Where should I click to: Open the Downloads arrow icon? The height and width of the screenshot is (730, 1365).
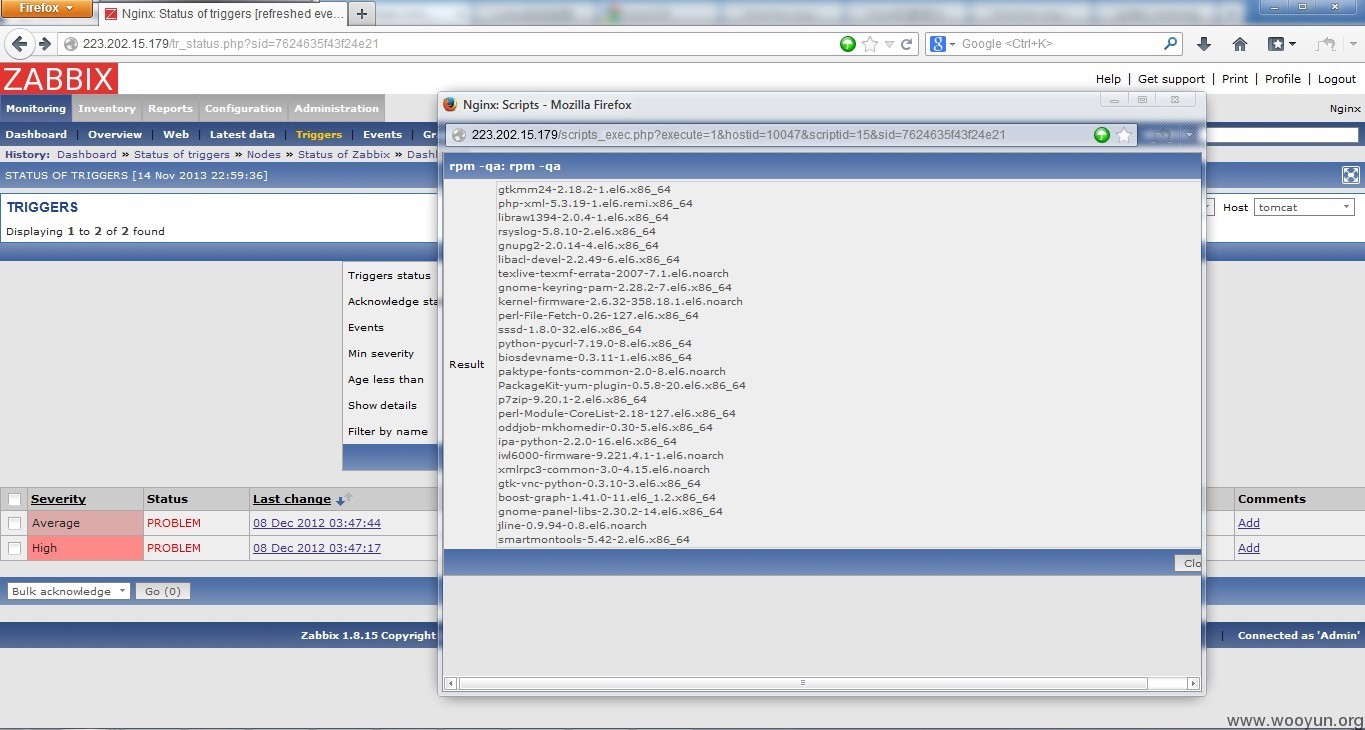[1204, 44]
